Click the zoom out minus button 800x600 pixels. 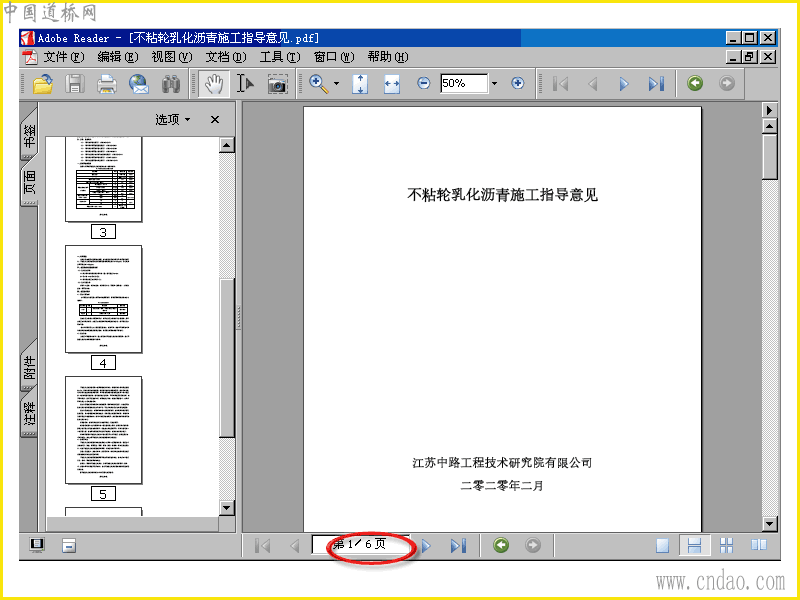pyautogui.click(x=423, y=83)
